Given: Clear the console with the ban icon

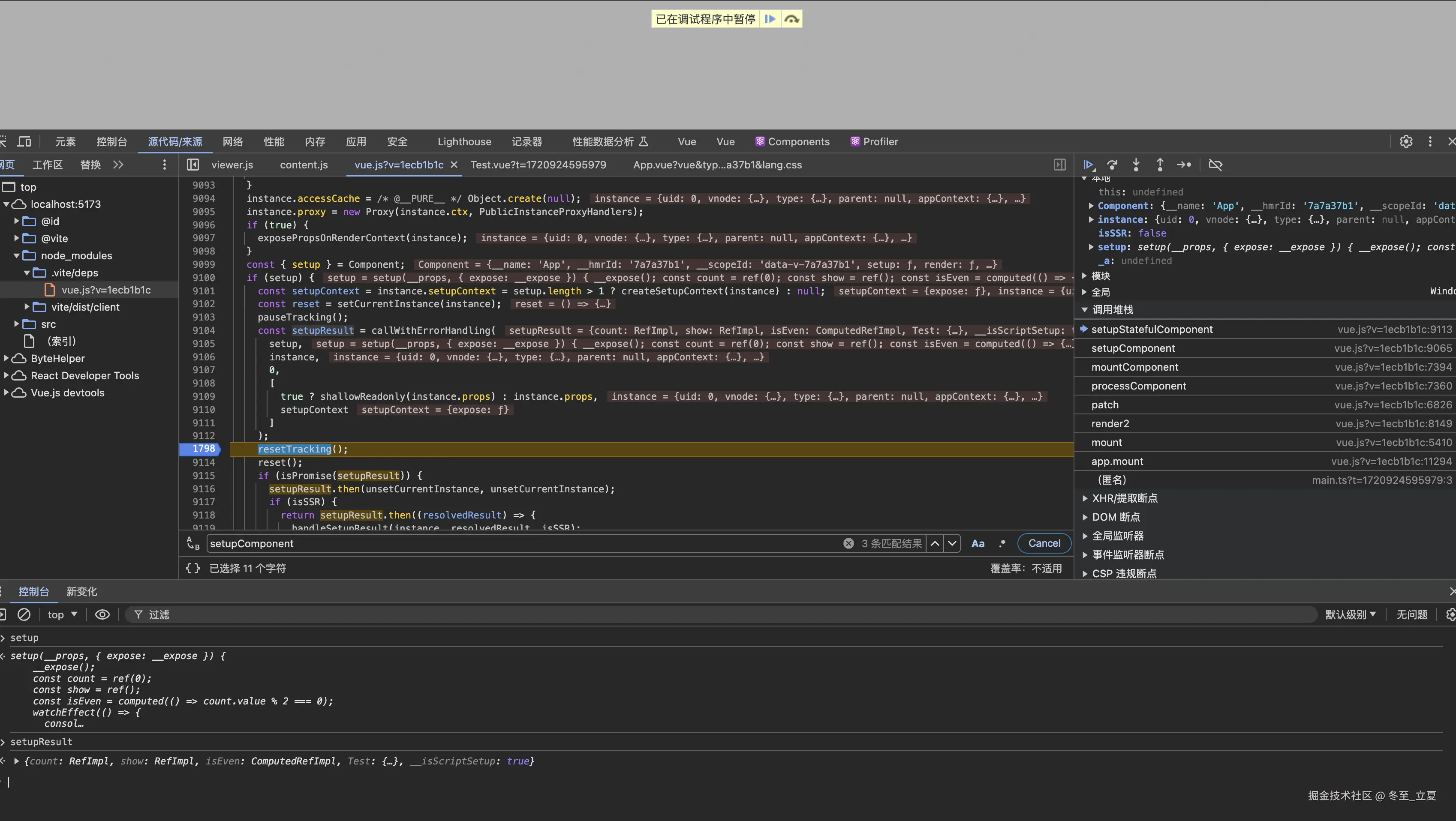Looking at the screenshot, I should [x=24, y=614].
